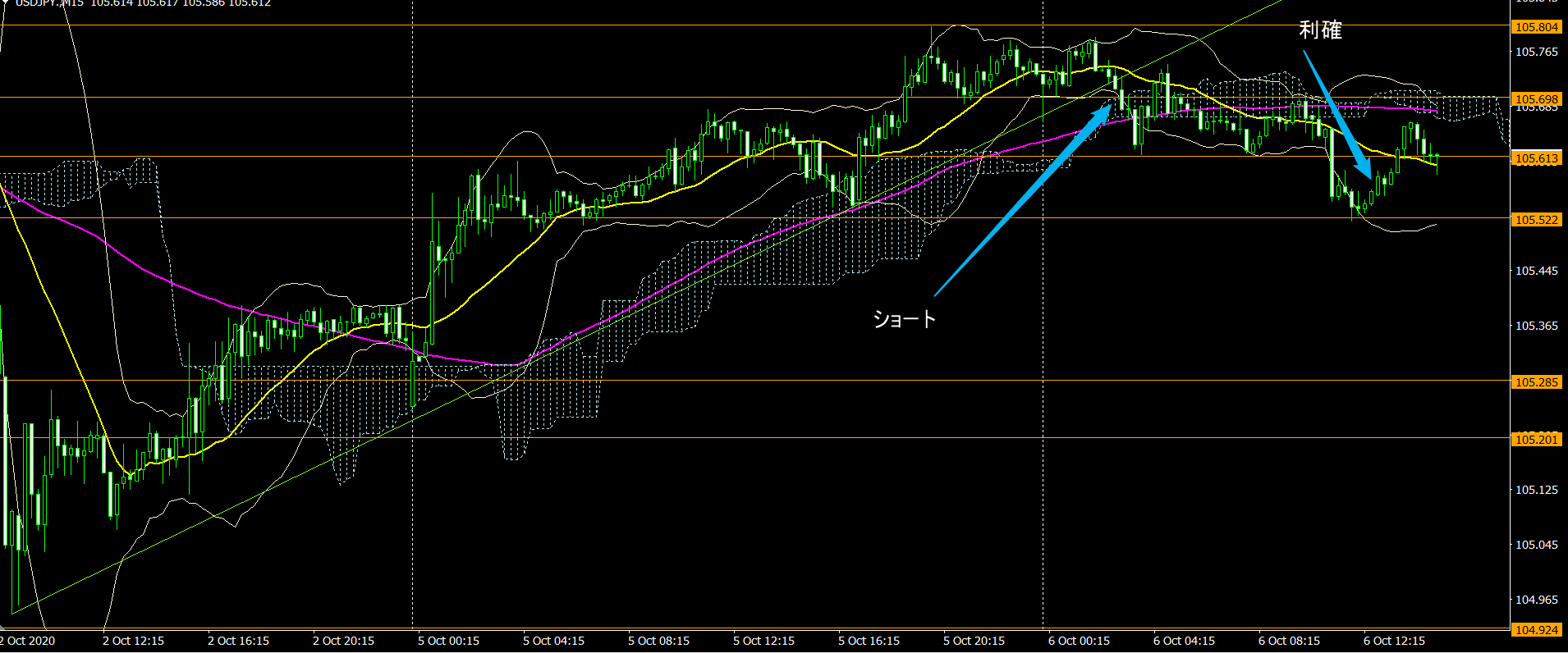Click the 105.201 orange price level label

[x=1536, y=440]
